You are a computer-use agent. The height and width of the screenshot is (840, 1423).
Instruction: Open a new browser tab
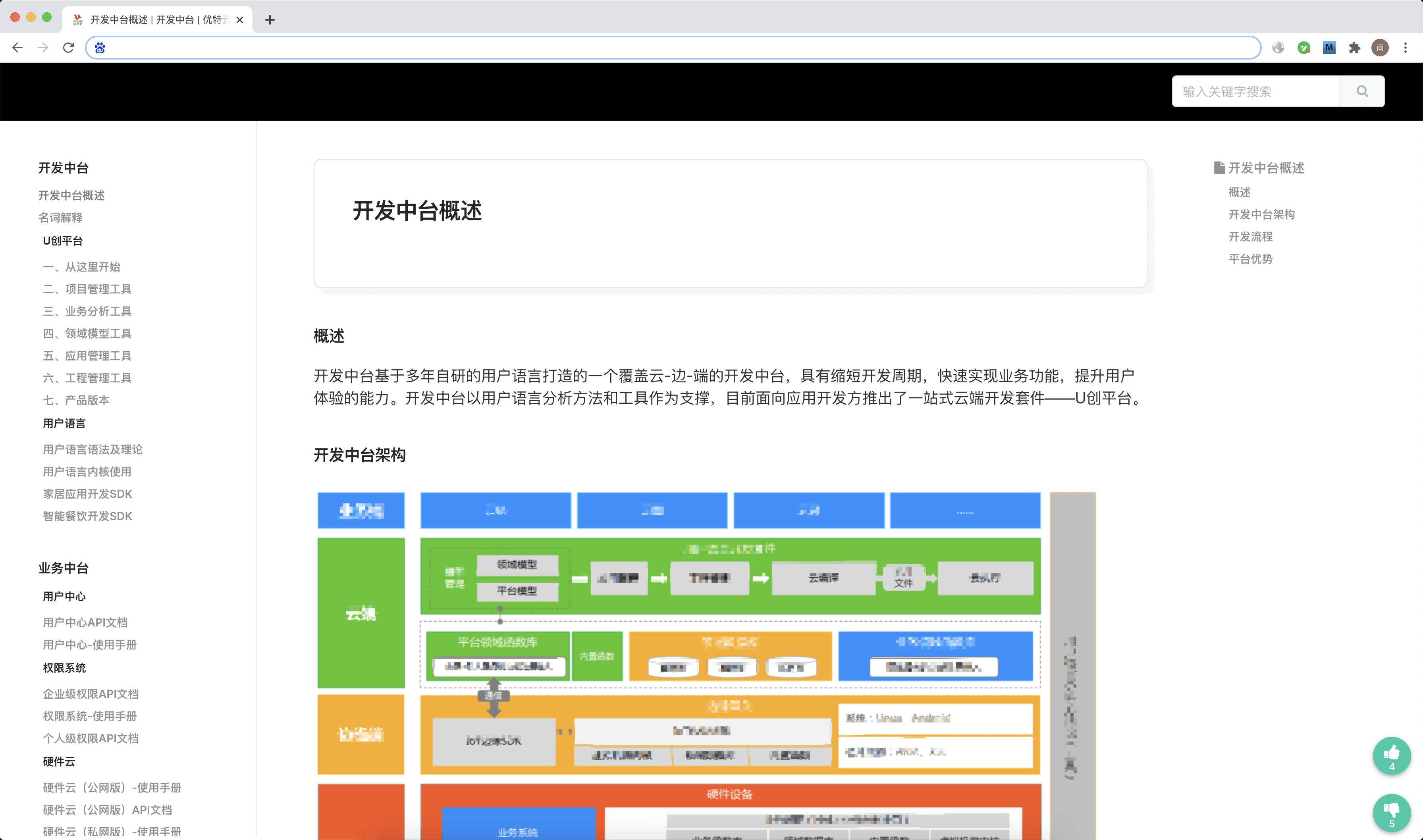(x=270, y=20)
